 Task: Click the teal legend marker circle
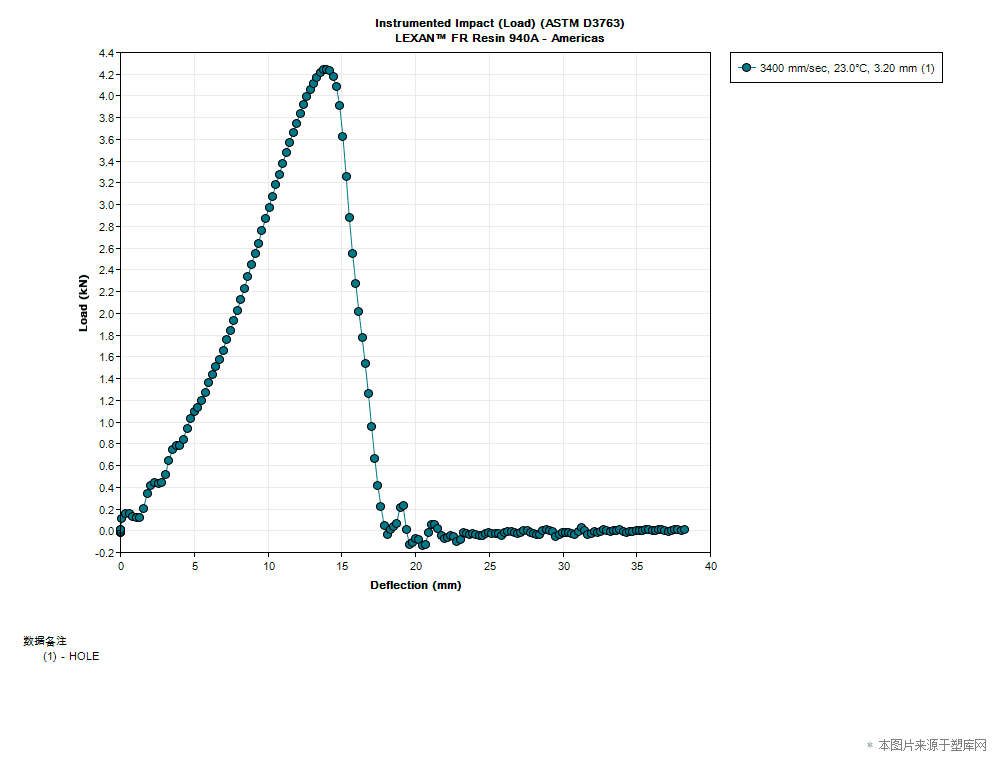(746, 68)
